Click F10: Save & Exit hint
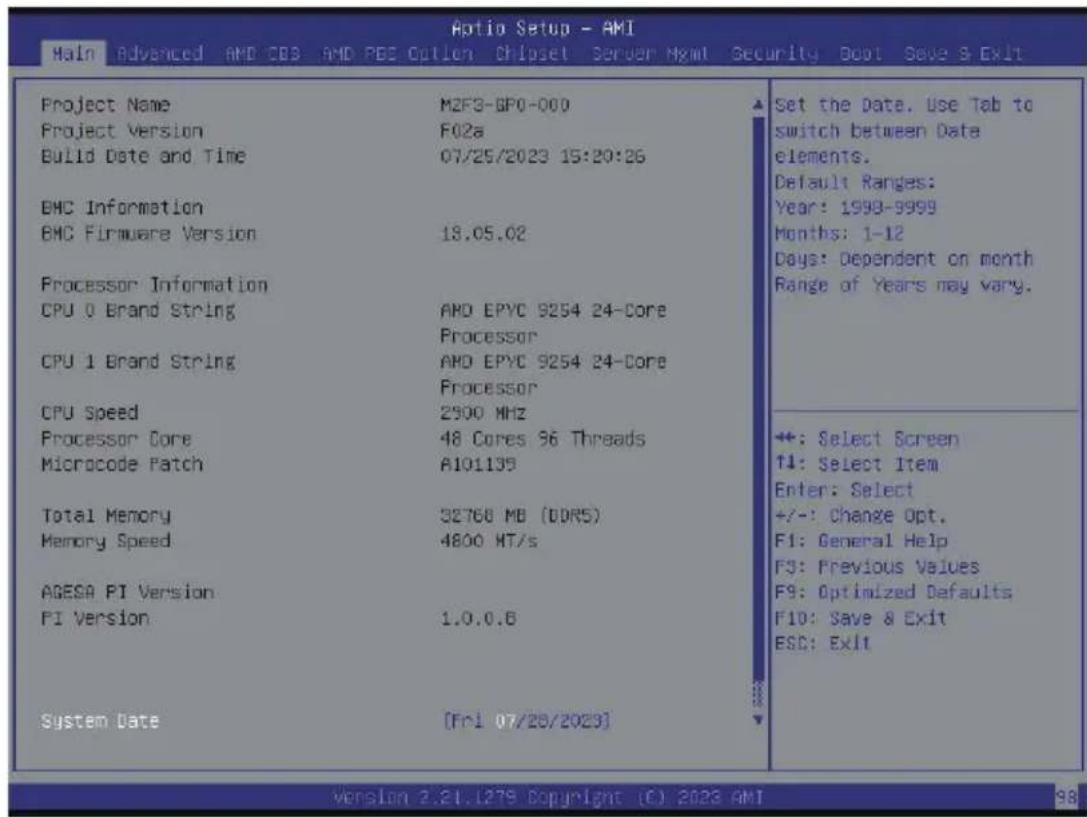The width and height of the screenshot is (1087, 817). 860,617
